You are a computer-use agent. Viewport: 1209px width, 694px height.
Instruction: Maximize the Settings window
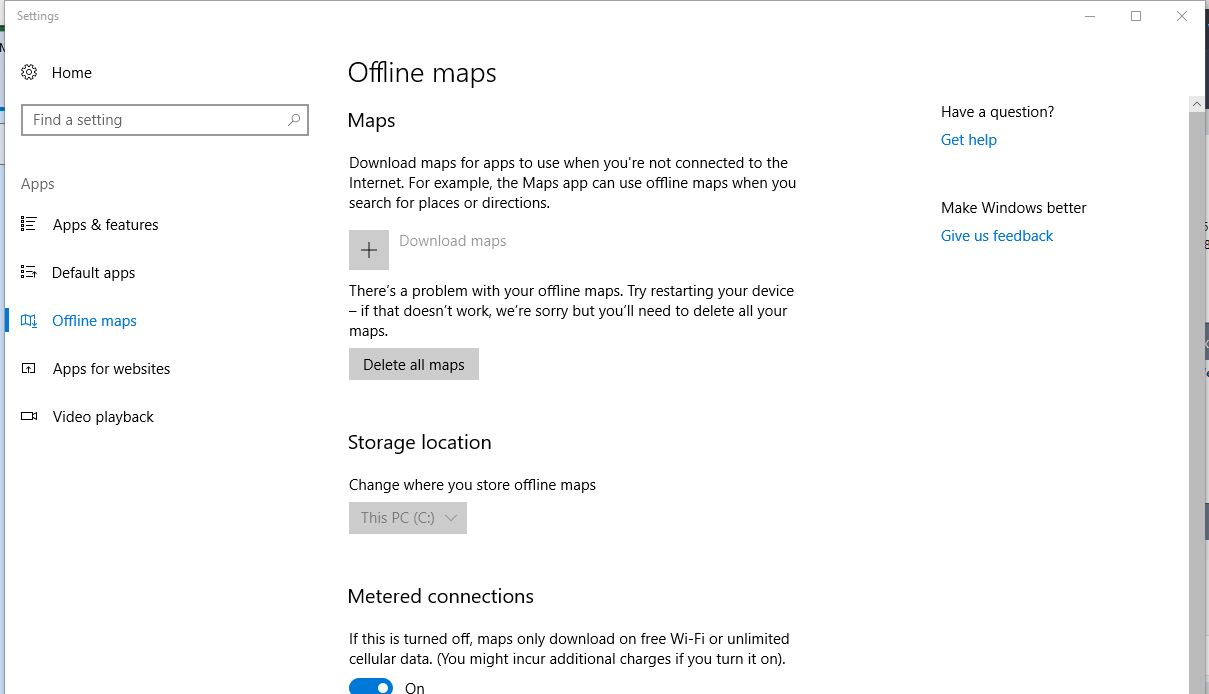(1136, 16)
